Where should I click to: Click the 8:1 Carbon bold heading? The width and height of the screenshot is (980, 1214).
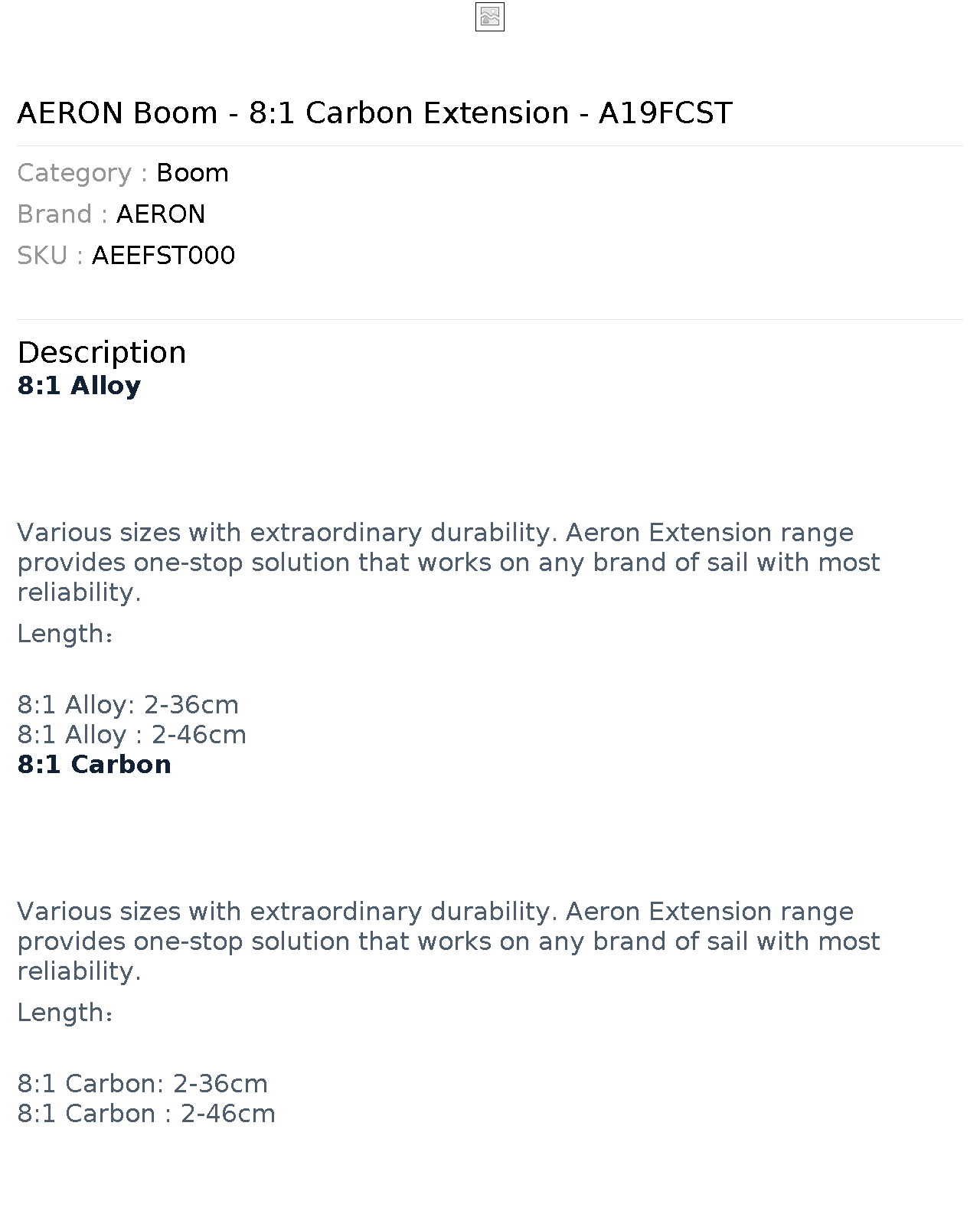(x=94, y=765)
